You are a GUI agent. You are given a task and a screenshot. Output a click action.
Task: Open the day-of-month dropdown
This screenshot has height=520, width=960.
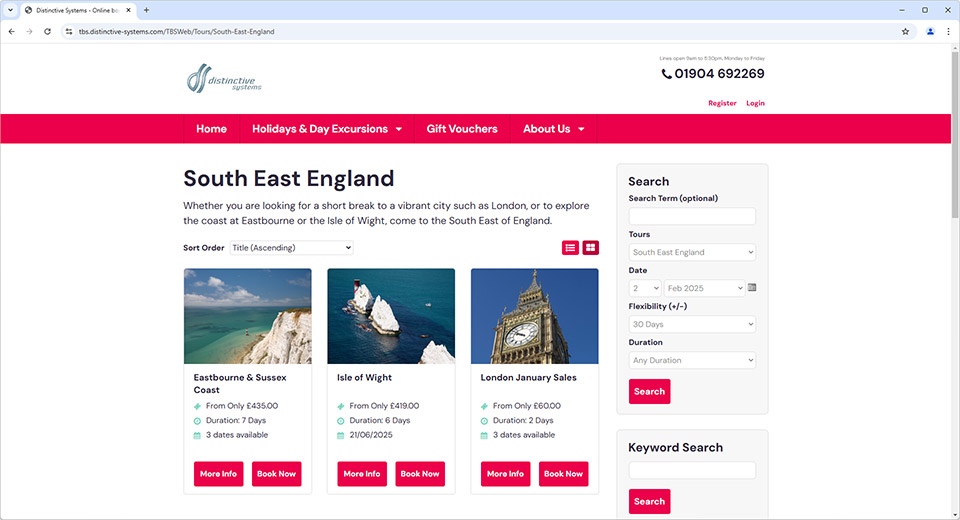pyautogui.click(x=645, y=288)
